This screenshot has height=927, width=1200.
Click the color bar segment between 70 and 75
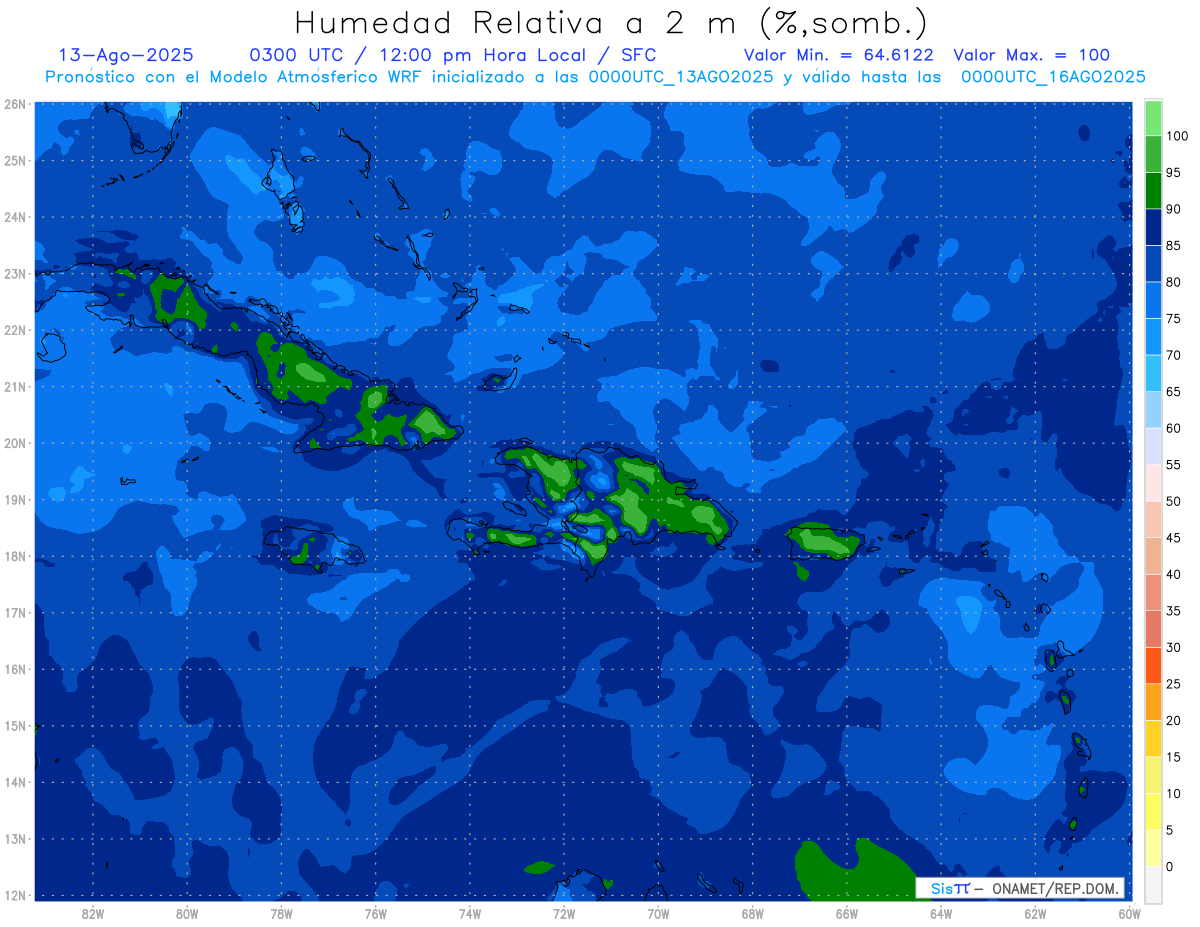pyautogui.click(x=1152, y=337)
